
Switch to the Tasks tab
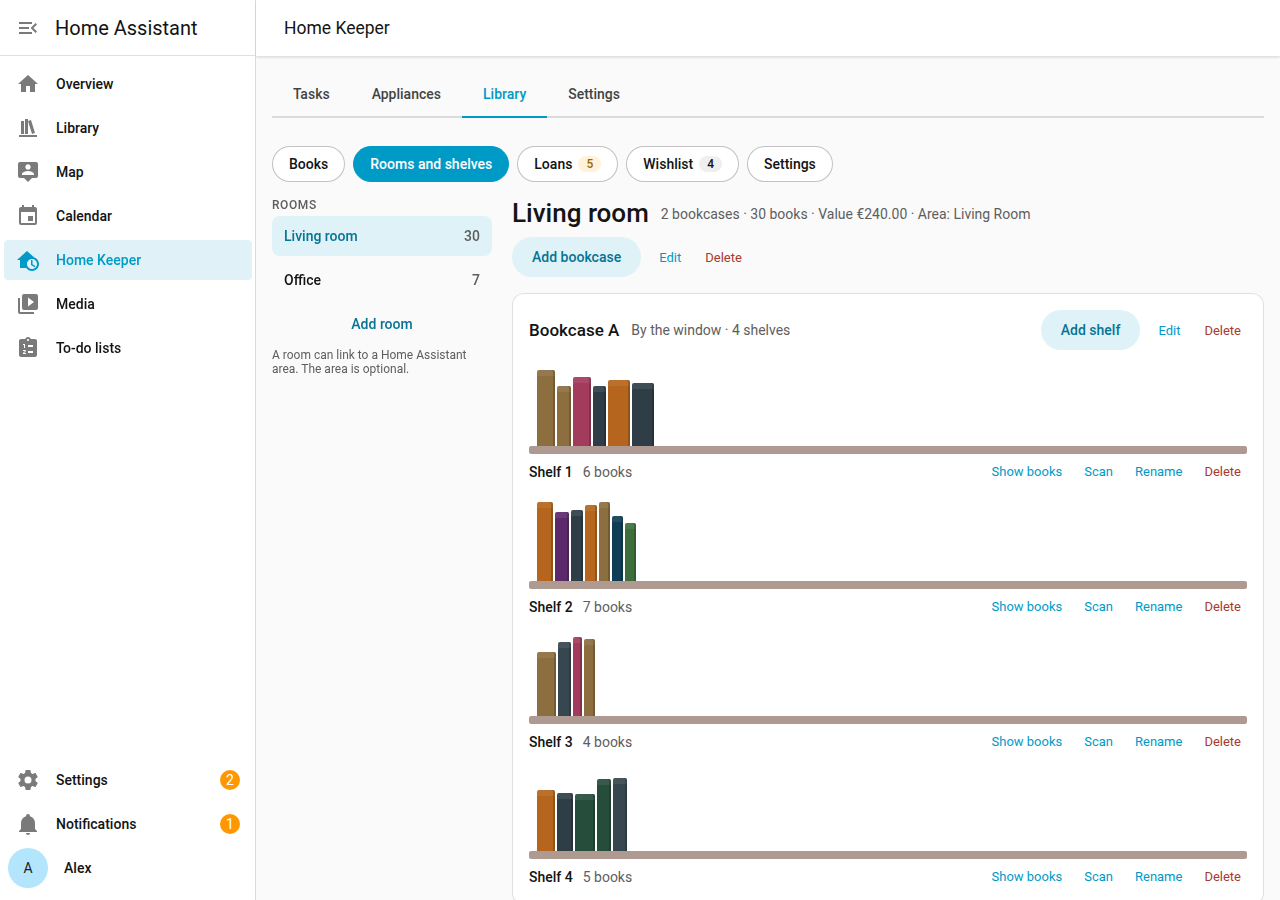(x=311, y=94)
